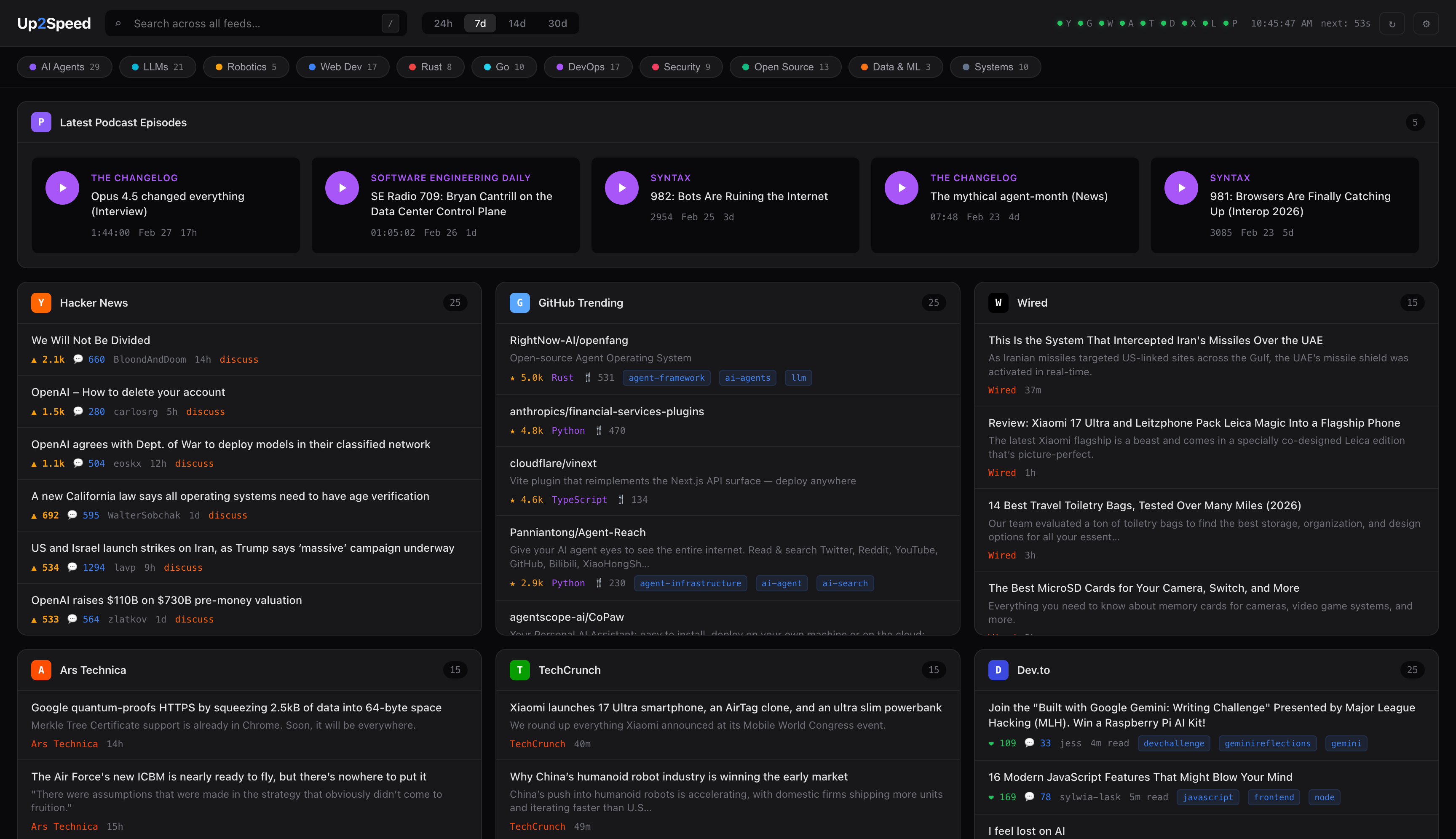
Task: Click the refresh feeds icon
Action: coord(1392,24)
